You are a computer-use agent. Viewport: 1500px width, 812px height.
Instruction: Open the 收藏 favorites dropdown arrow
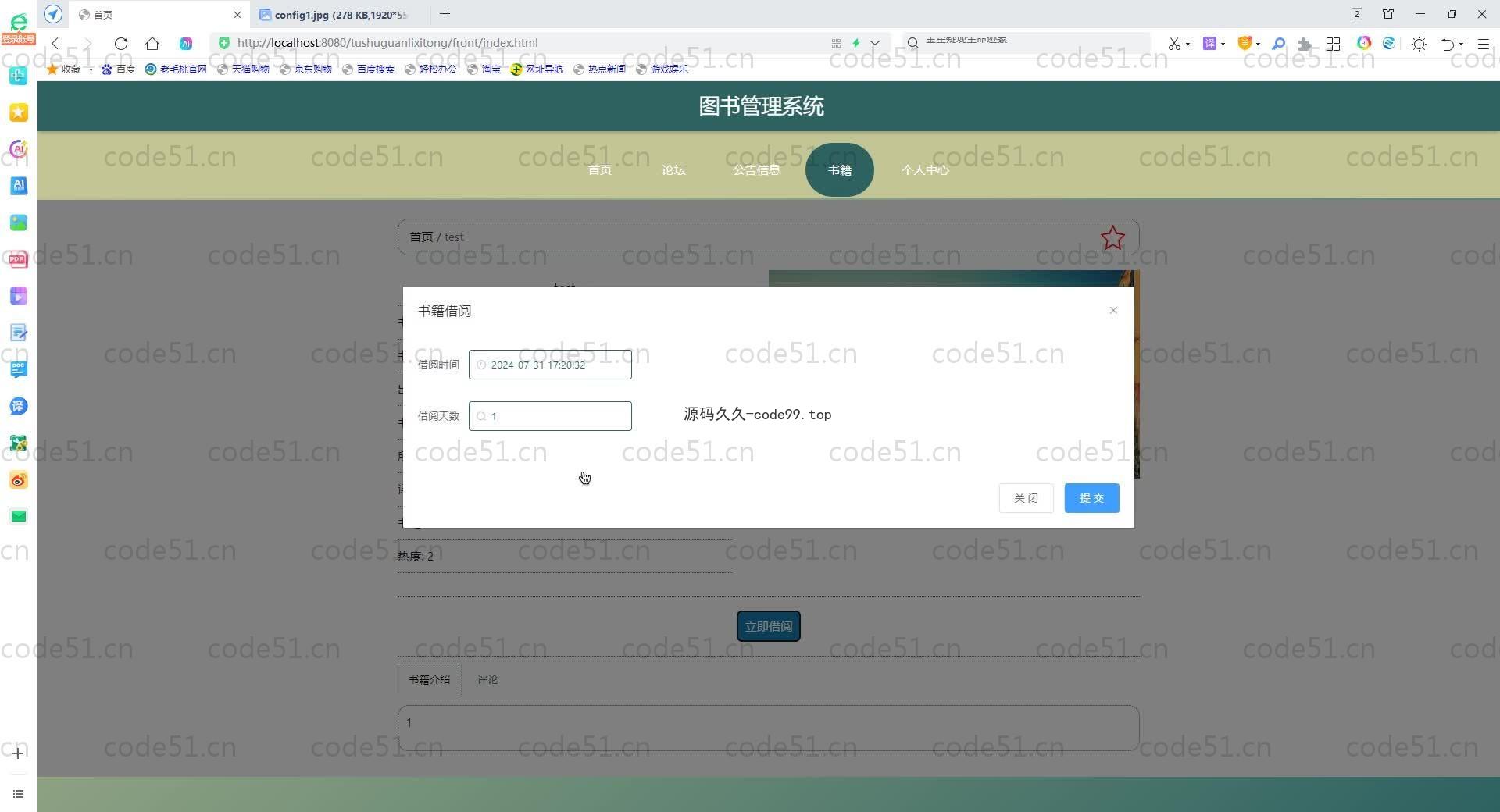point(91,69)
